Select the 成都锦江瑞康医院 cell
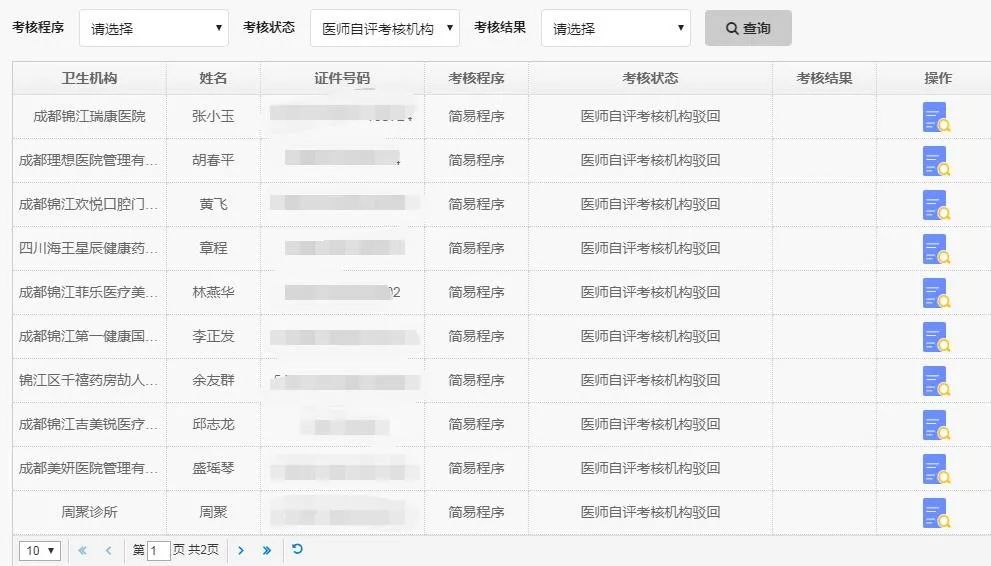Image resolution: width=991 pixels, height=566 pixels. point(89,116)
